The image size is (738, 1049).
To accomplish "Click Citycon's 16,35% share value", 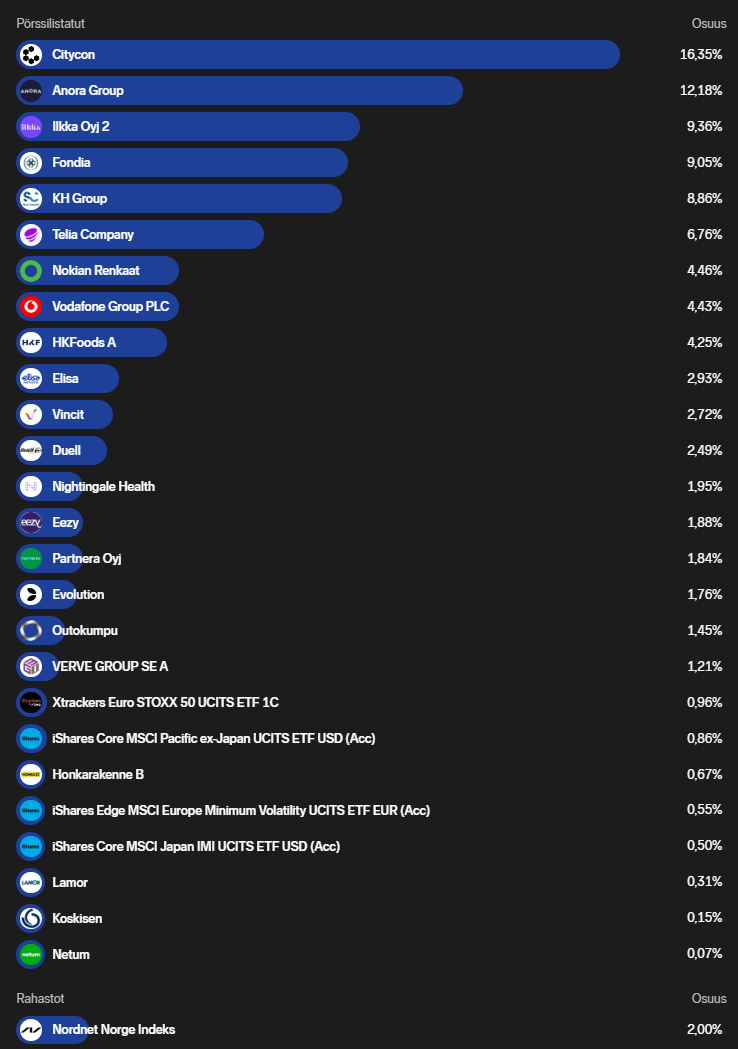I will (x=700, y=55).
